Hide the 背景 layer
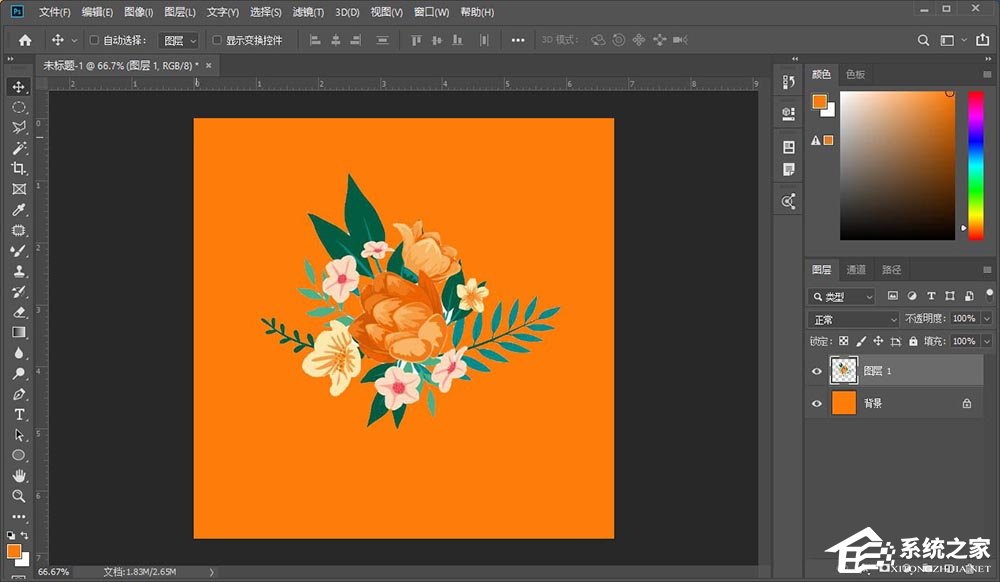The height and width of the screenshot is (582, 1000). (816, 403)
